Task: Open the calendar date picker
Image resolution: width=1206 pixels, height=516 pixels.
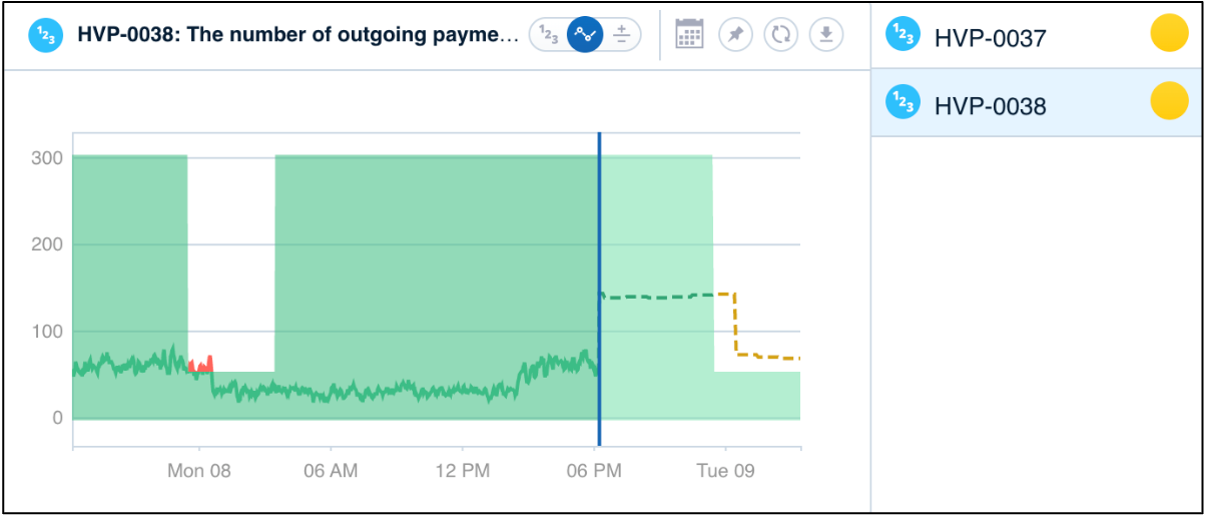Action: (x=689, y=35)
